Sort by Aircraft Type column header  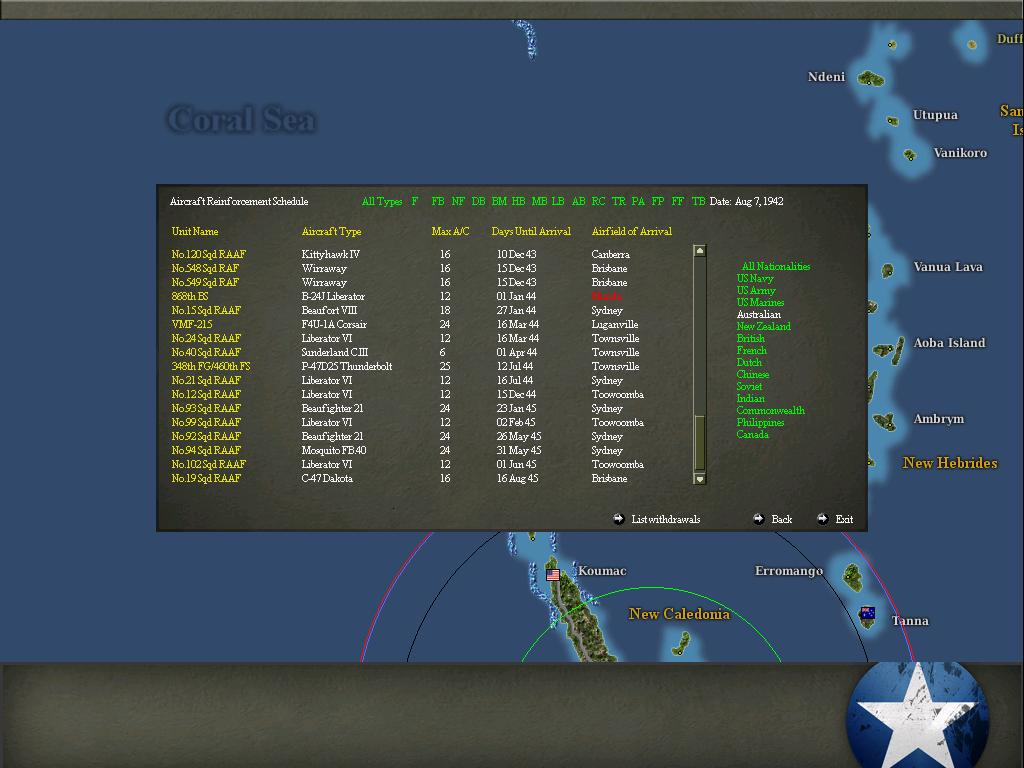tap(331, 231)
